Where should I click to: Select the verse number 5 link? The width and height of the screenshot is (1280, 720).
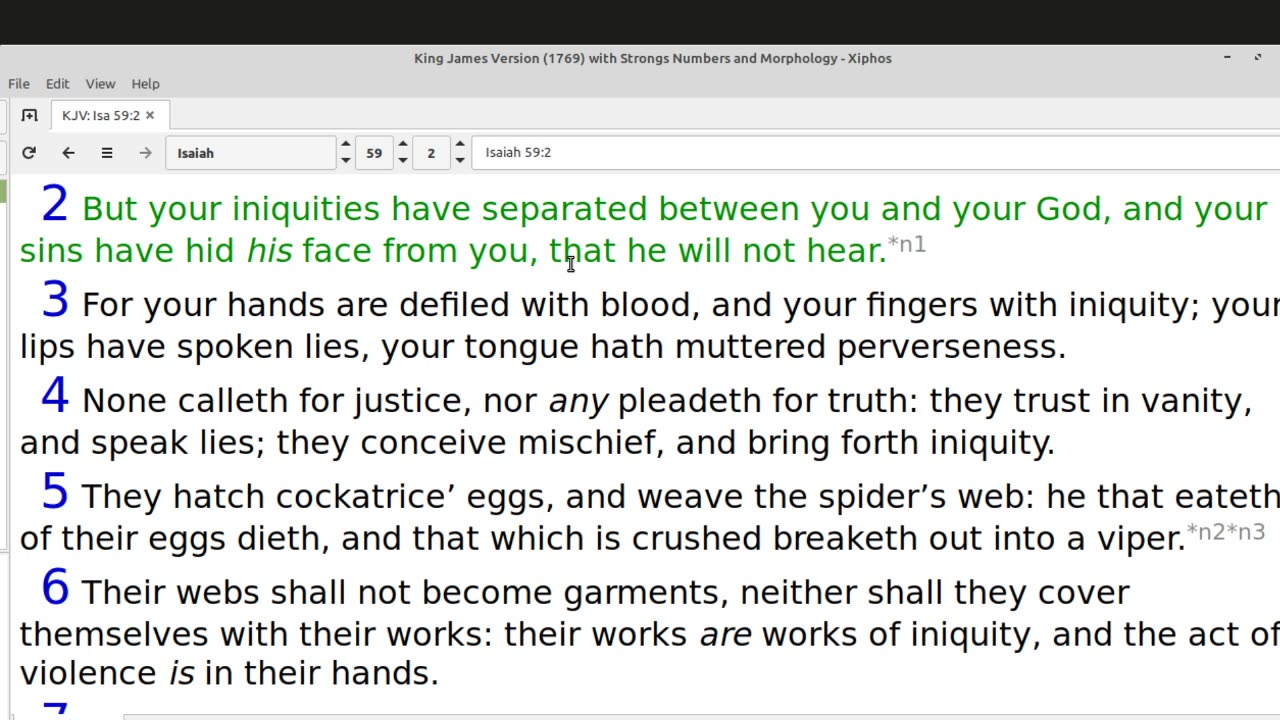point(55,492)
